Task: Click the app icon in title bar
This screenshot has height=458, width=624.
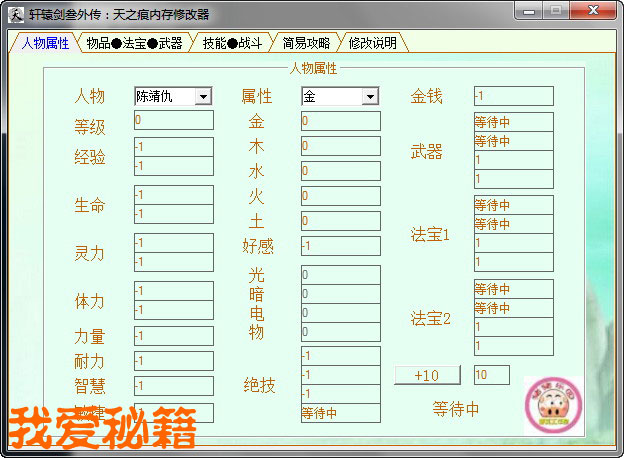Action: [16, 13]
